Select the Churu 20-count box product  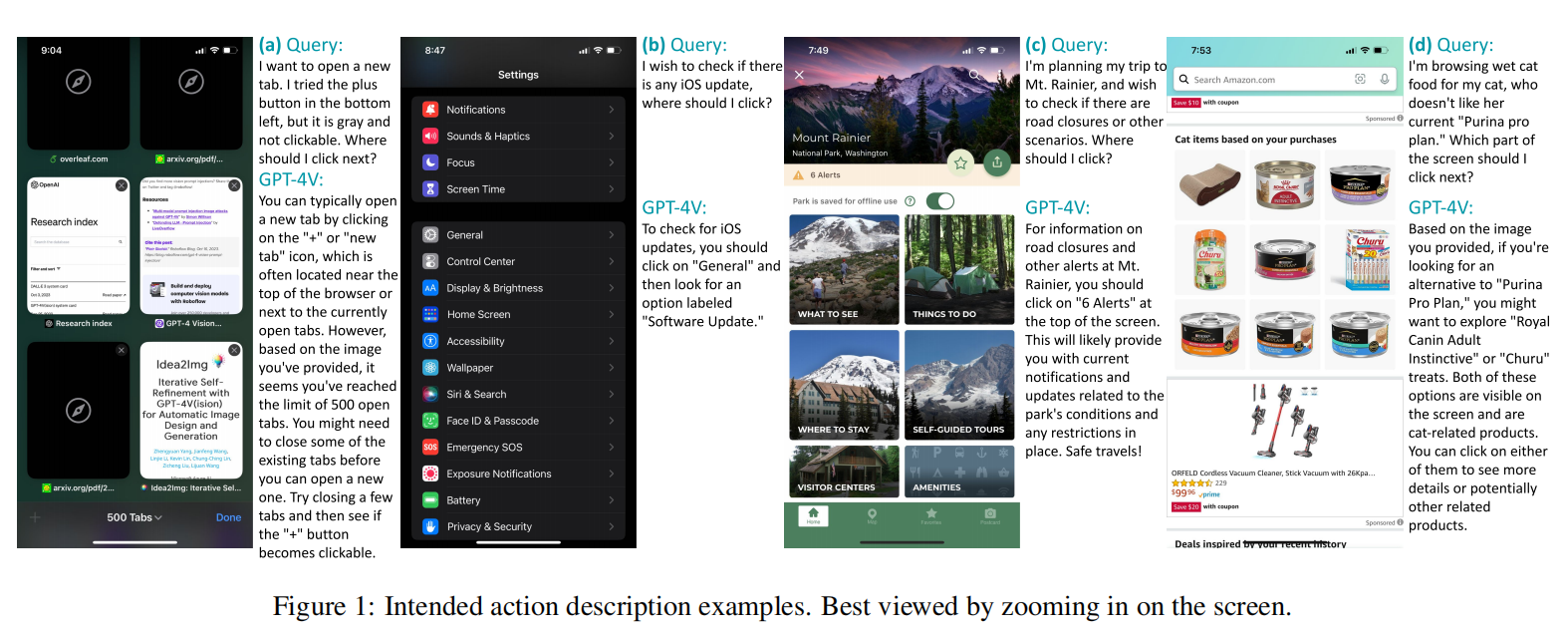point(1361,258)
